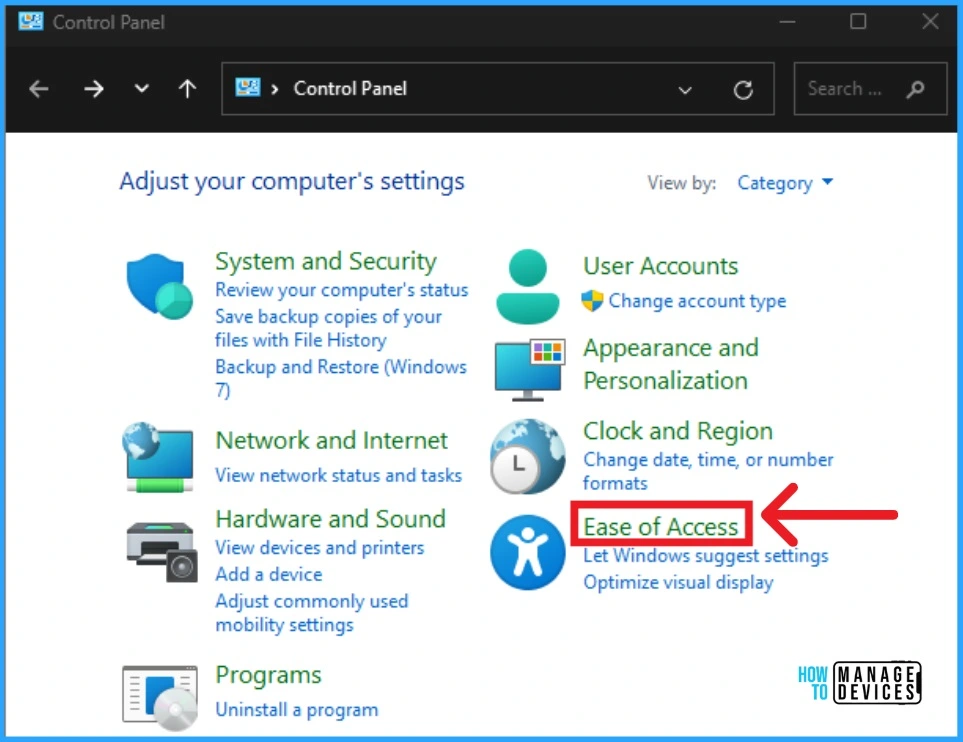963x742 pixels.
Task: Open the Clock and Region clock icon
Action: [x=528, y=456]
